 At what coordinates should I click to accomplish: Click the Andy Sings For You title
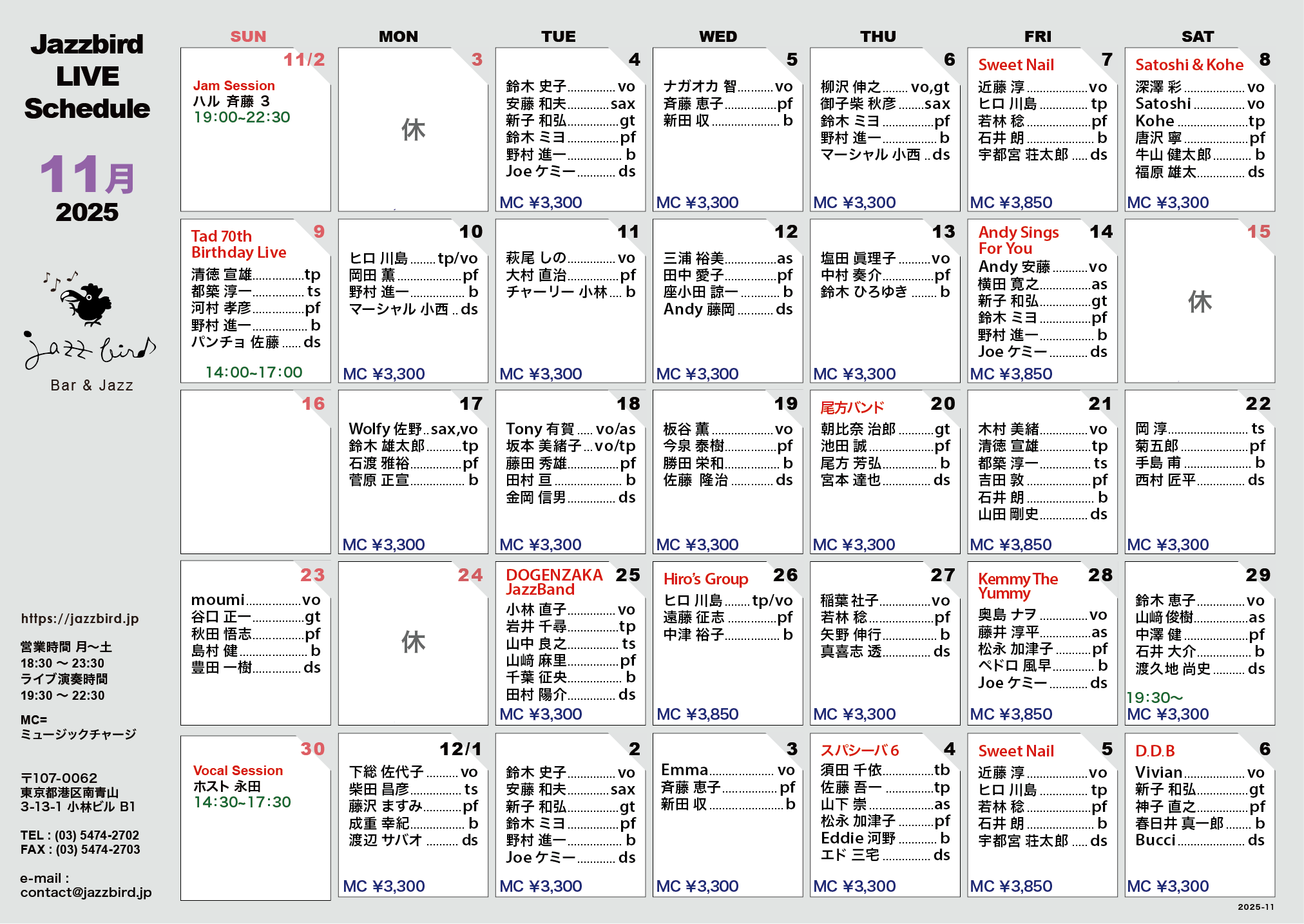click(1018, 240)
